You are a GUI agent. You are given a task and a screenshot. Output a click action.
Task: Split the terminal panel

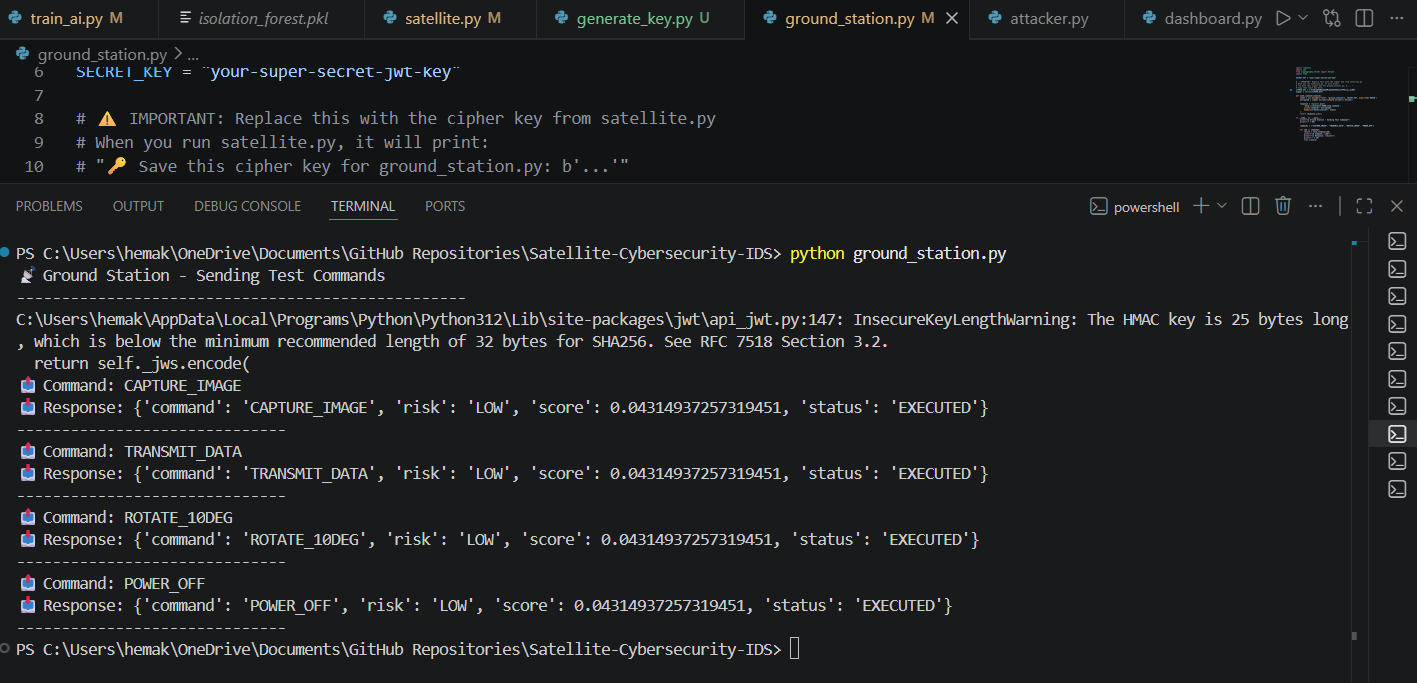point(1250,206)
